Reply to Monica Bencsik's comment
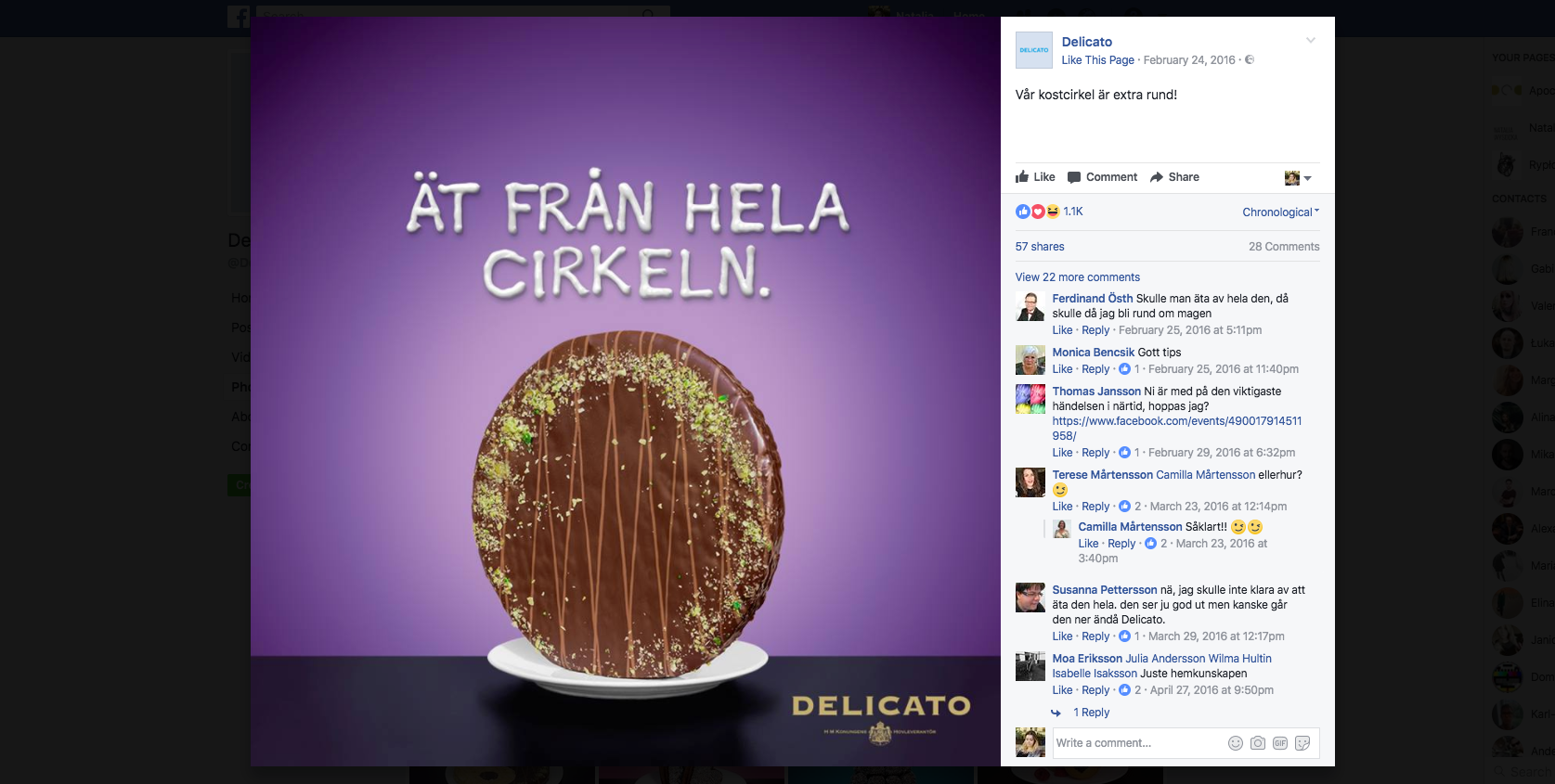The height and width of the screenshot is (784, 1555). pos(1095,369)
